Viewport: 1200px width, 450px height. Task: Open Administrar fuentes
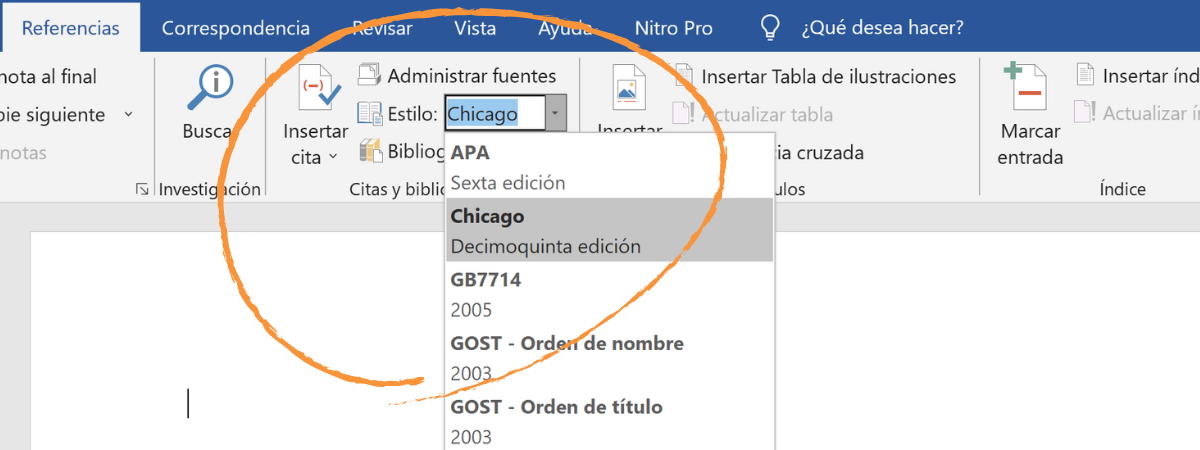pos(472,76)
